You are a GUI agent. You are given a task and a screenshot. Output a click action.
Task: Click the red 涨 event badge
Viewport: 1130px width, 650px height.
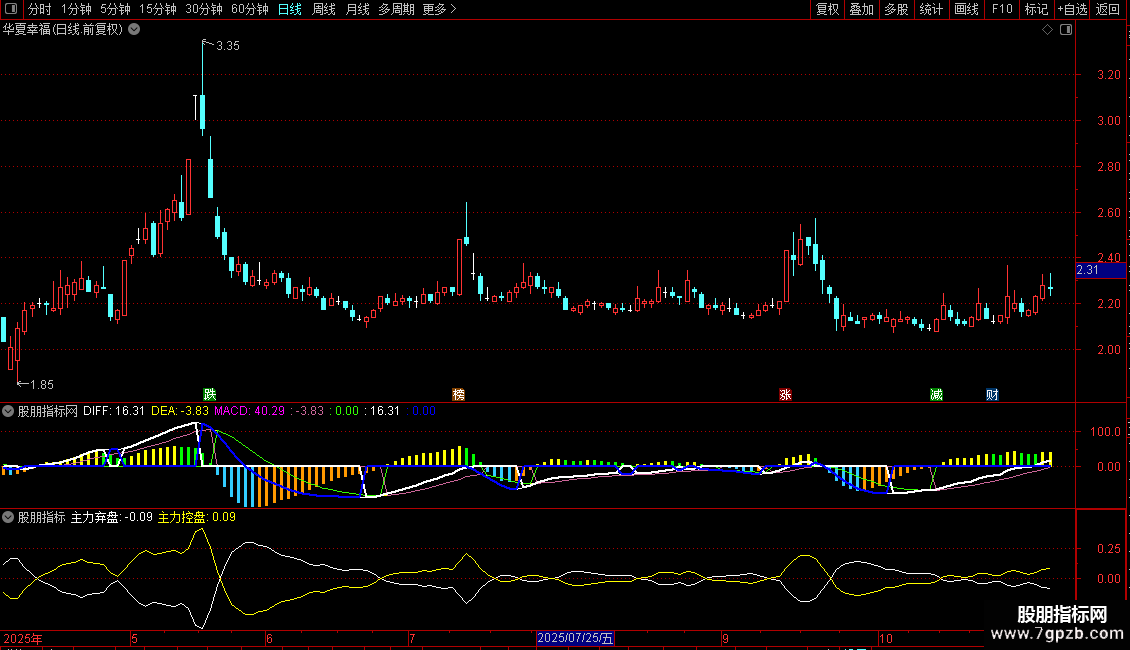click(x=785, y=394)
